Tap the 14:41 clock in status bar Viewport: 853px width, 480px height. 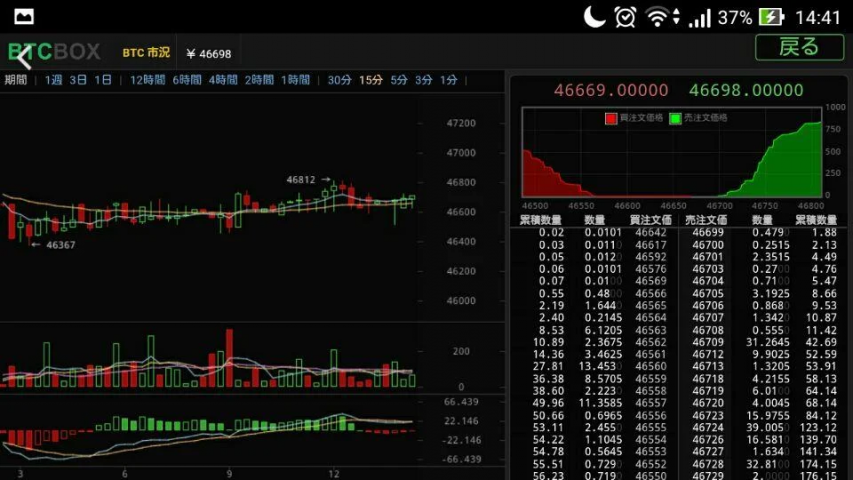pos(818,17)
